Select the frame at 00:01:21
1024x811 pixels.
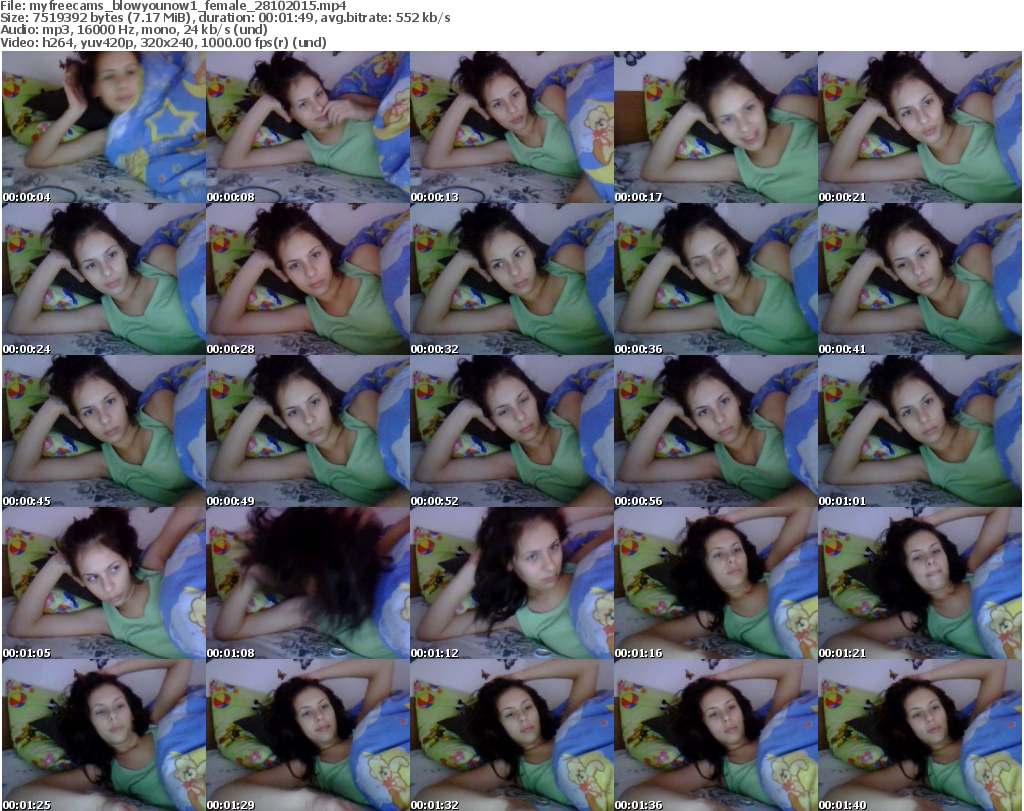(920, 583)
